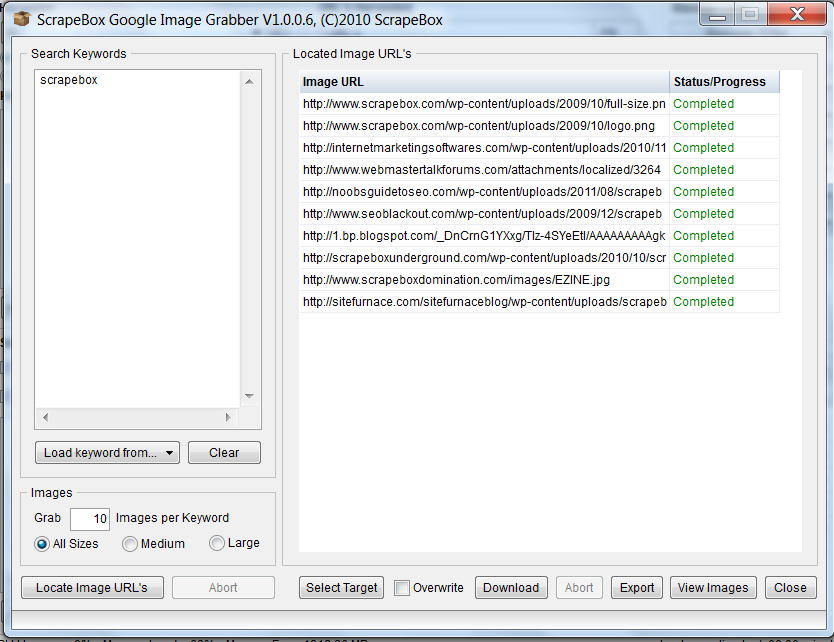The width and height of the screenshot is (834, 642).
Task: Clear the search keywords list
Action: point(224,453)
